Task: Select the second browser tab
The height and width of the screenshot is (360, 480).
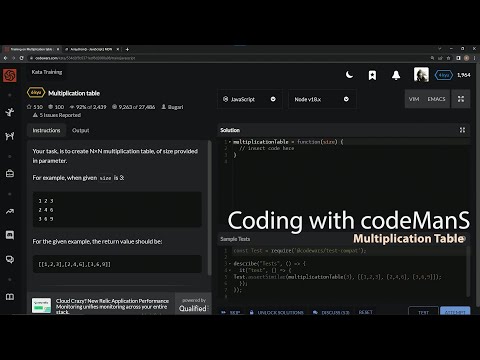Action: [91, 49]
